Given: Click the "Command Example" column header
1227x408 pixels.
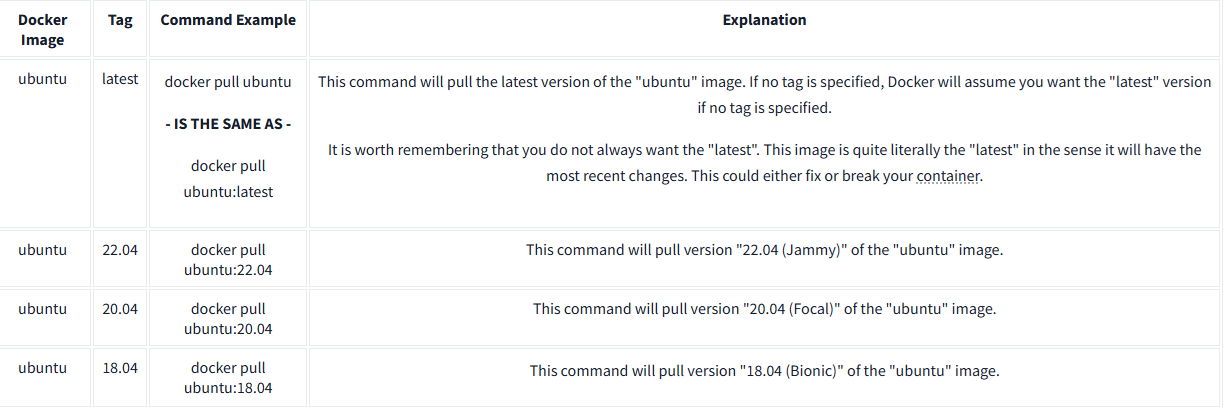Looking at the screenshot, I should (228, 20).
